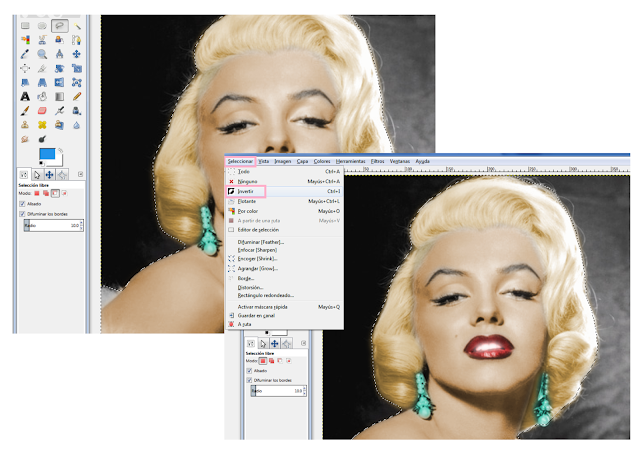
Task: Select the Text tool
Action: tap(25, 96)
